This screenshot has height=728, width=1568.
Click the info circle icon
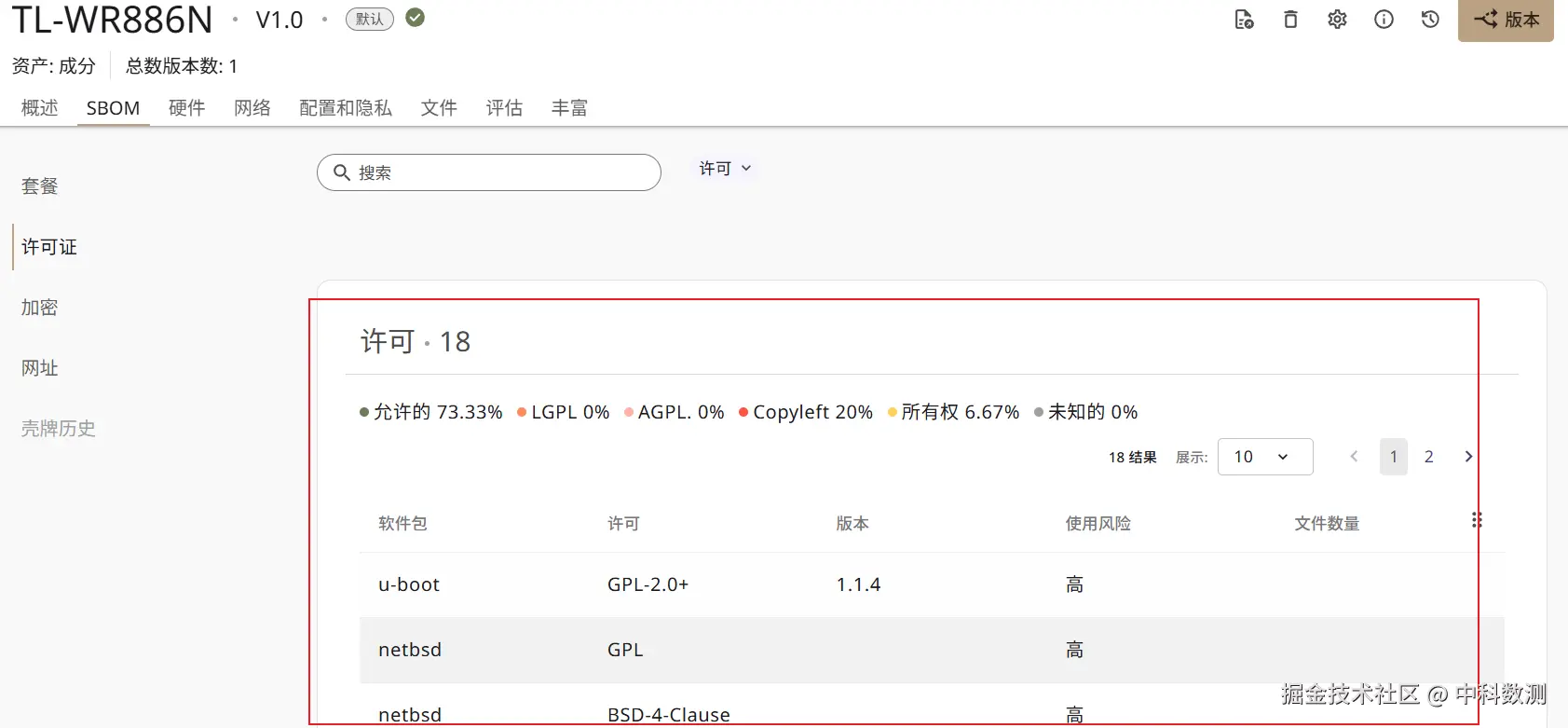click(x=1384, y=20)
